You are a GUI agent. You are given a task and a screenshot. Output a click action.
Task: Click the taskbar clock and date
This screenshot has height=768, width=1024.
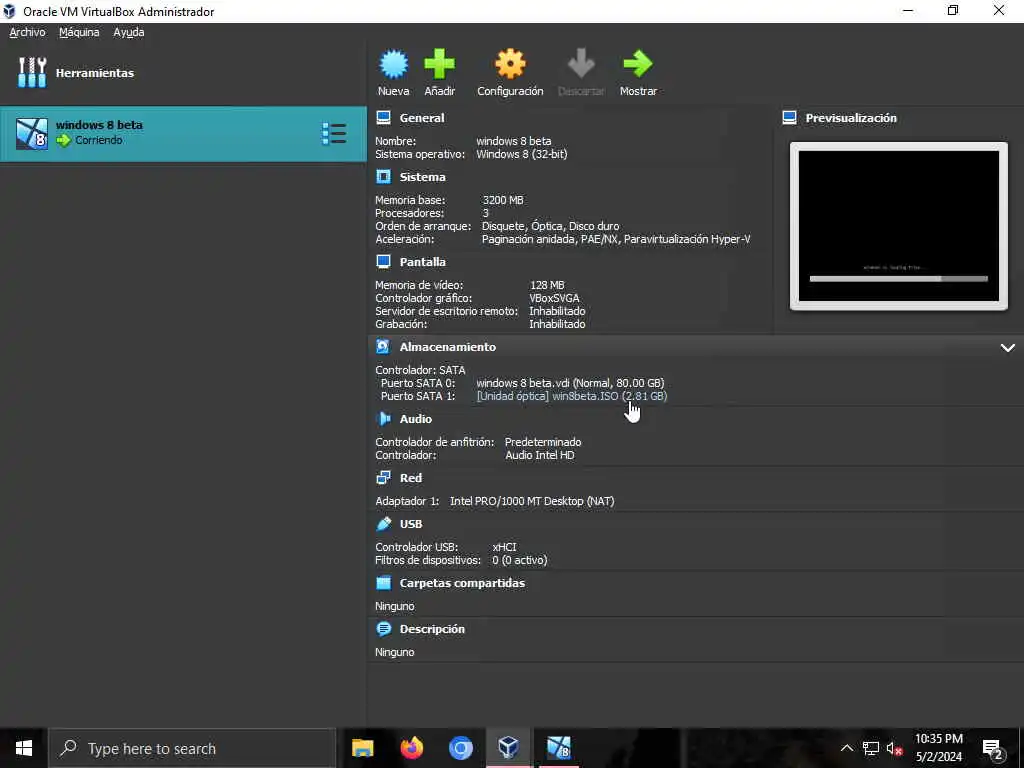pyautogui.click(x=938, y=748)
